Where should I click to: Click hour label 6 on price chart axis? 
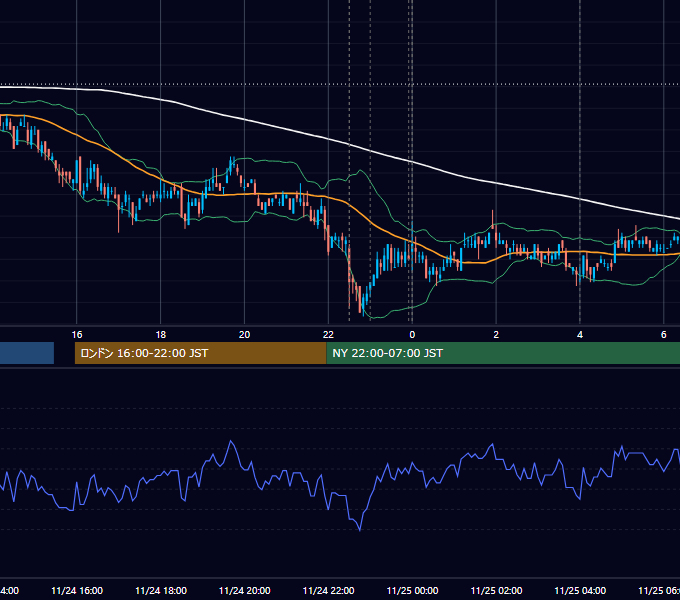coord(664,335)
